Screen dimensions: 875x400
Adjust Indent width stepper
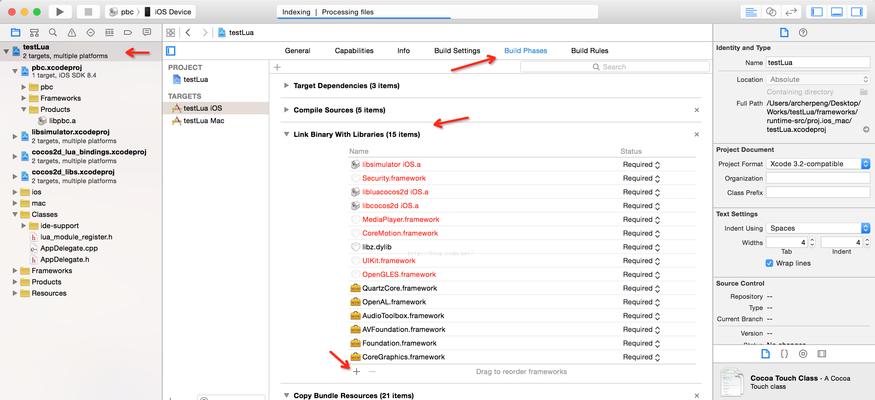(x=866, y=243)
